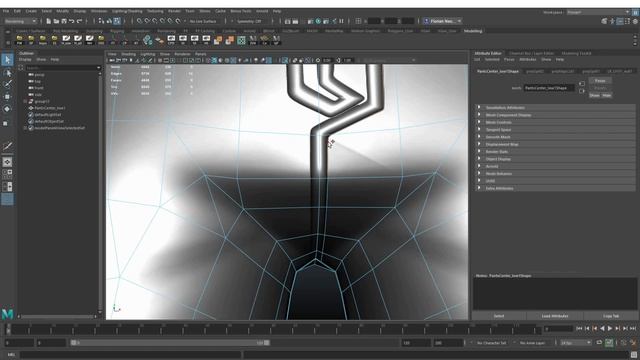Image resolution: width=640 pixels, height=360 pixels.
Task: Click the Show button in Attribute Editor
Action: click(595, 96)
